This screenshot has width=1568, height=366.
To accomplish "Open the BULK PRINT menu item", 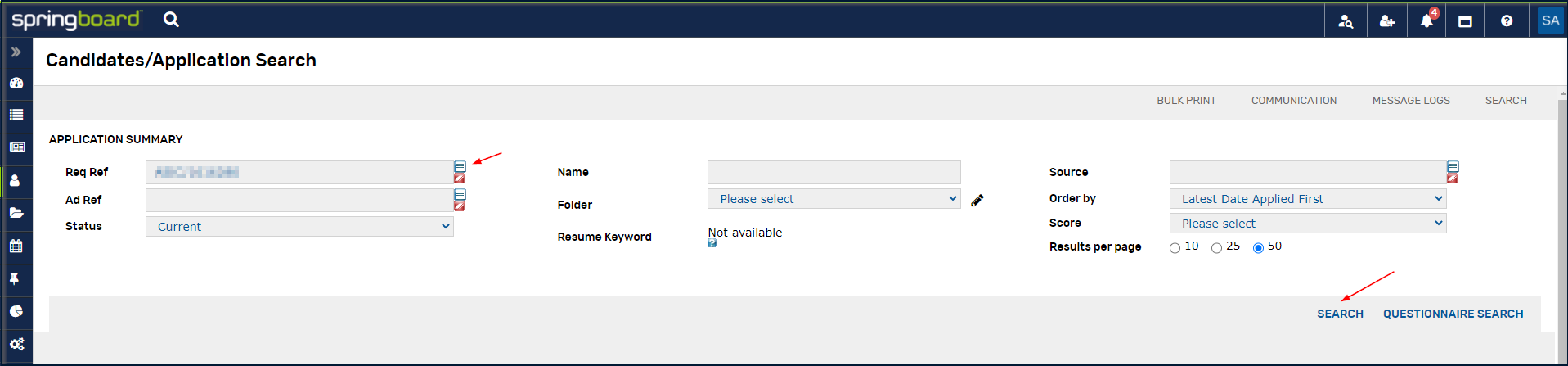I will point(1186,101).
